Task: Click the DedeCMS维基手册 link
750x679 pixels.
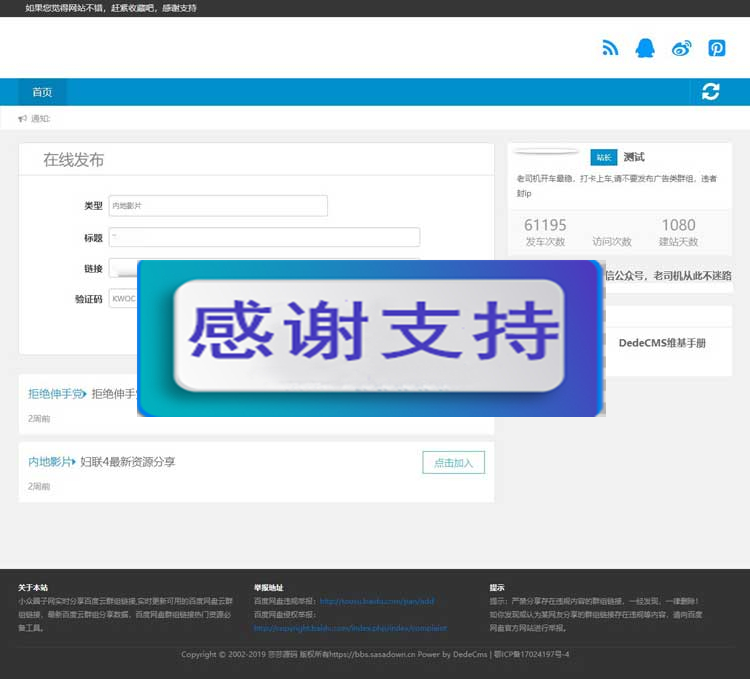Action: [661, 343]
